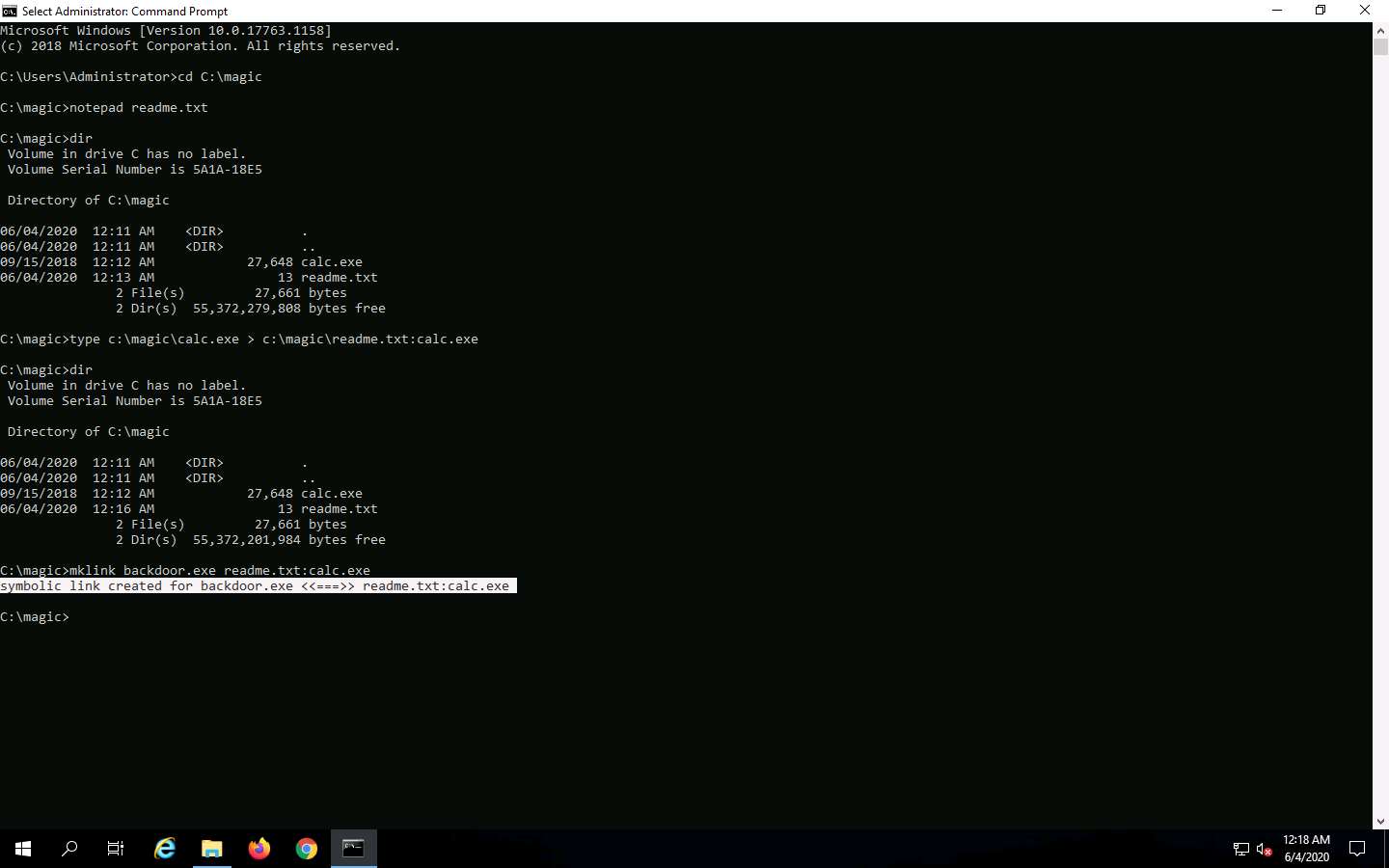Click the scrollbar down arrow
The width and height of the screenshot is (1389, 868).
[1380, 821]
